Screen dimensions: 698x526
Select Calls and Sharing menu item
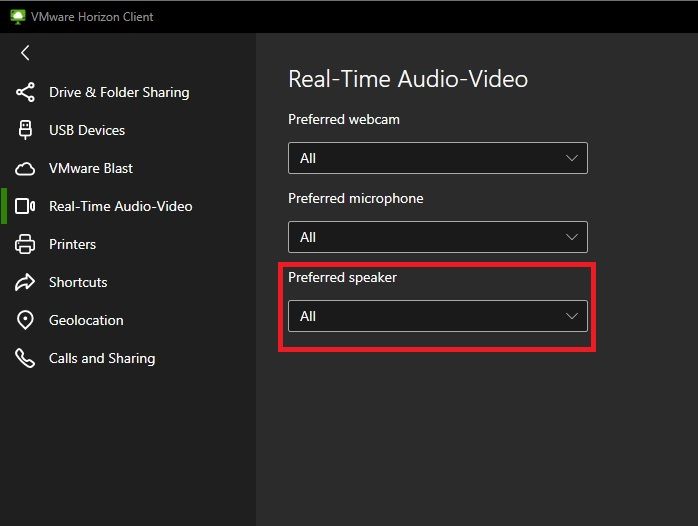pos(102,358)
